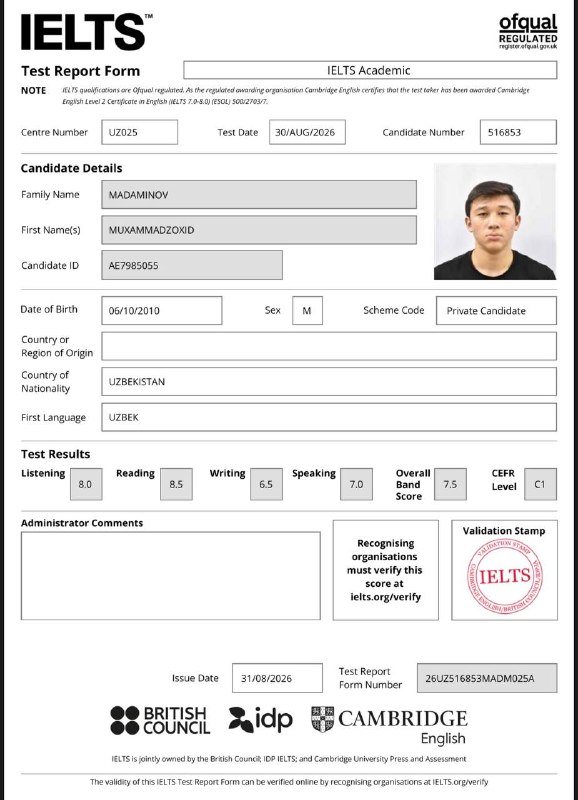Click the Overall Band Score 7.5

pyautogui.click(x=450, y=484)
